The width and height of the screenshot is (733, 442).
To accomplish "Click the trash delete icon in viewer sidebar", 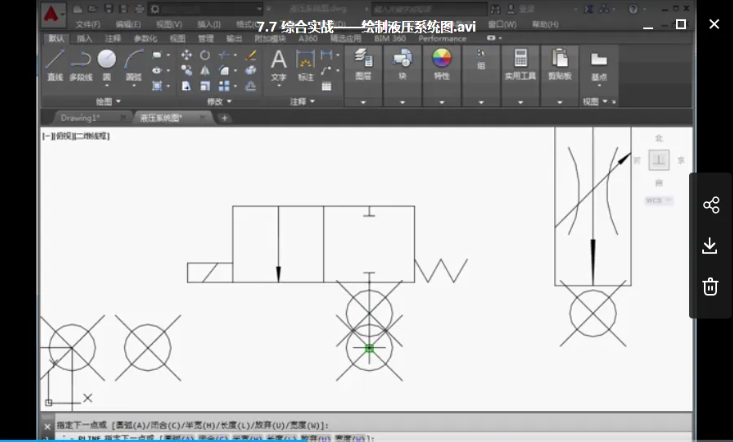I will (x=710, y=286).
